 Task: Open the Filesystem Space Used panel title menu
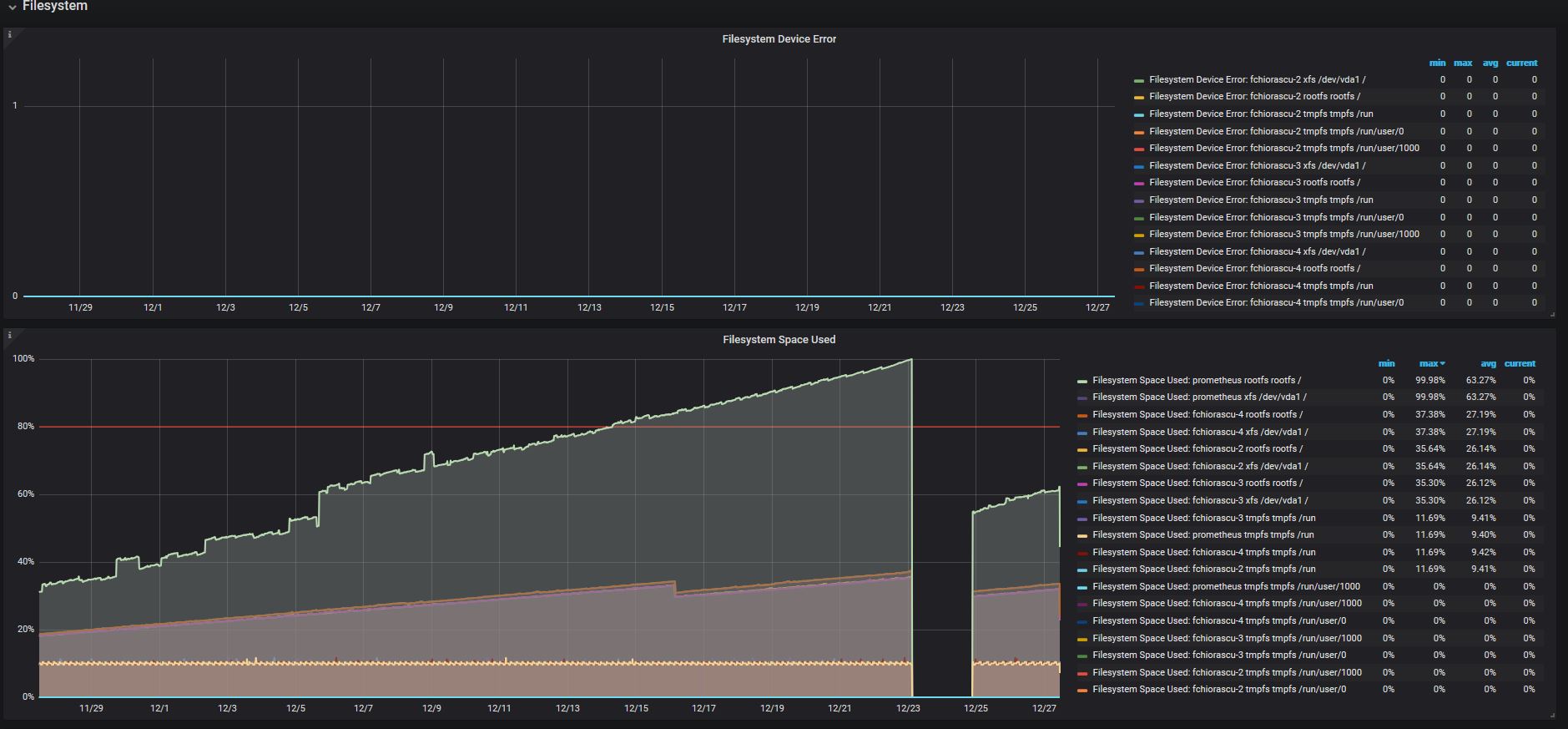[x=779, y=340]
